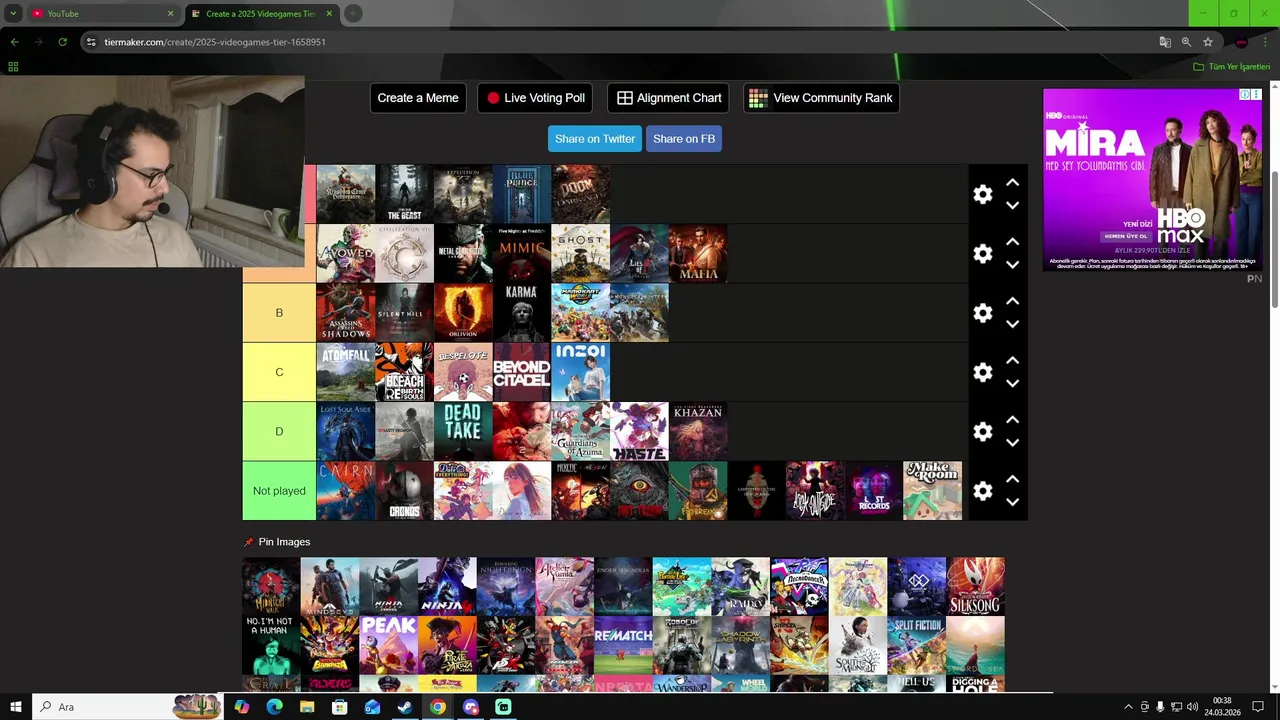Select the tier C label cell

click(279, 372)
